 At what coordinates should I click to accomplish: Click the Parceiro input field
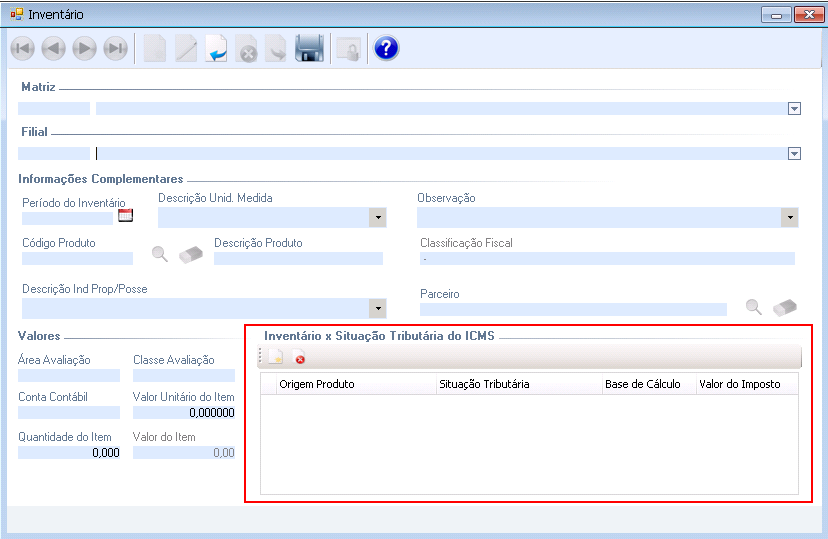573,309
